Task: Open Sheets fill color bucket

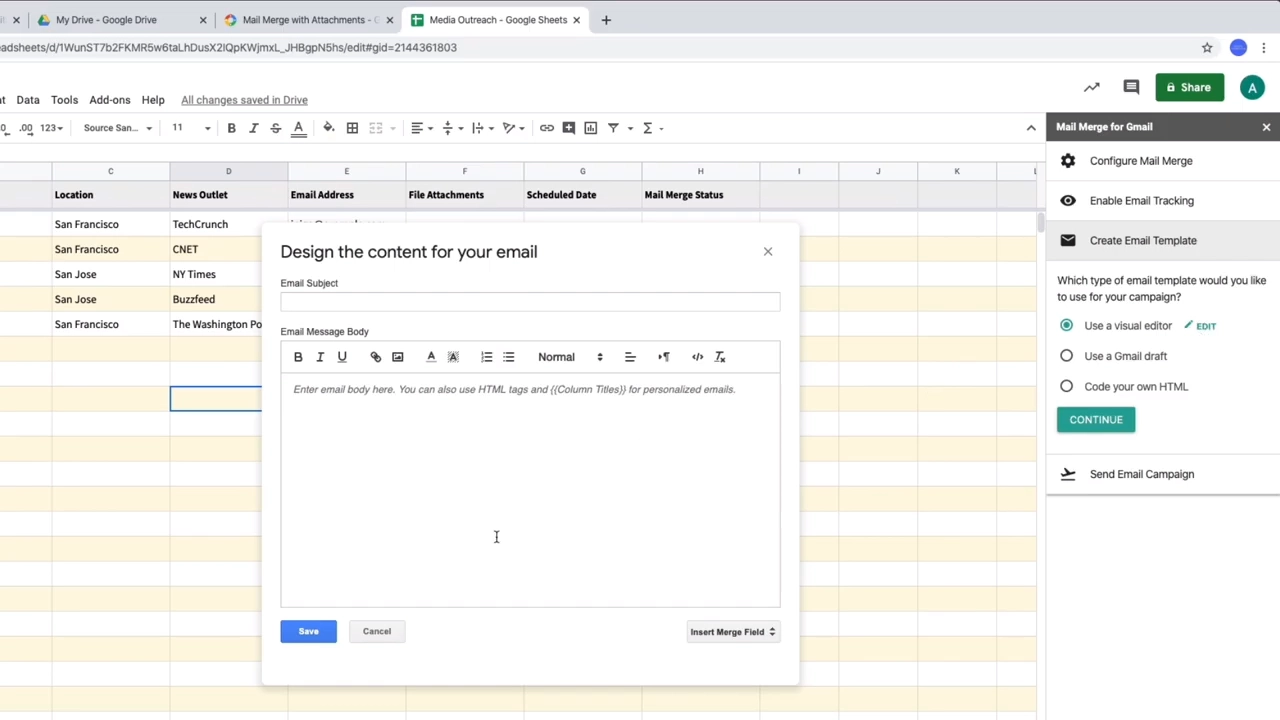Action: [328, 128]
